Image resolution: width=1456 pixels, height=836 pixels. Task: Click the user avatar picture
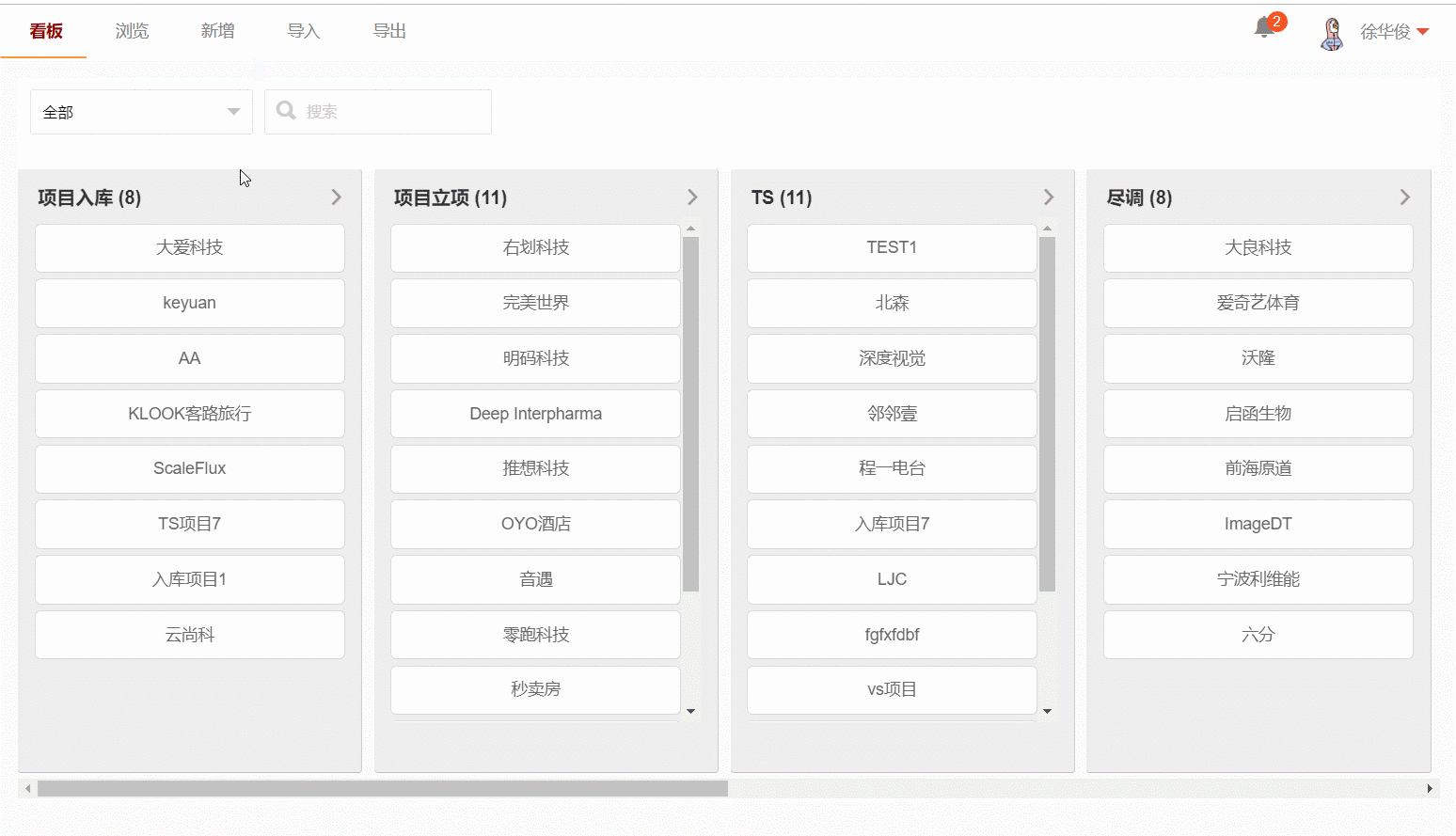1332,34
